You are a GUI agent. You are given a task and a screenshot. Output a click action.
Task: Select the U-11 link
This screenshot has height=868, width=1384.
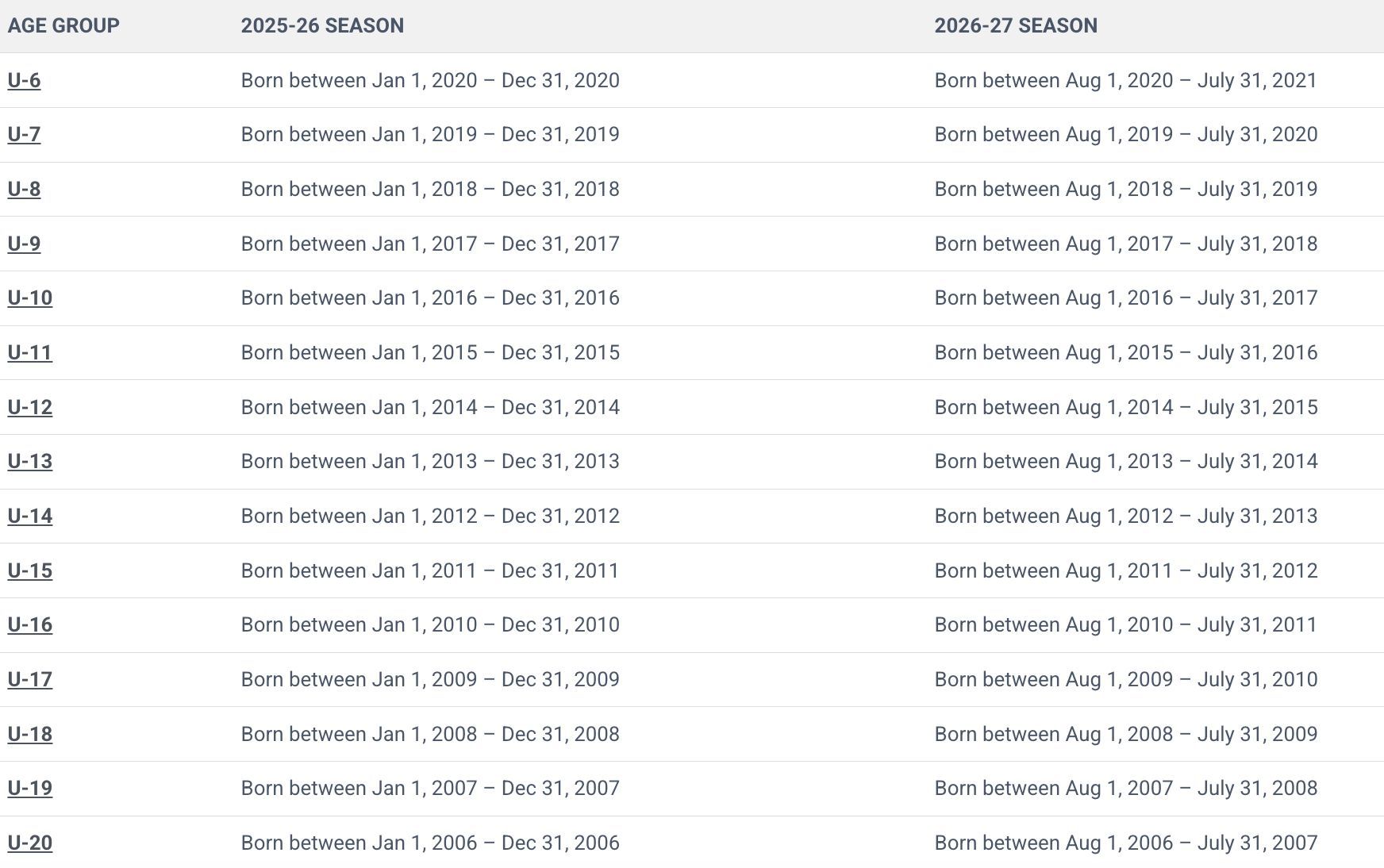coord(30,352)
